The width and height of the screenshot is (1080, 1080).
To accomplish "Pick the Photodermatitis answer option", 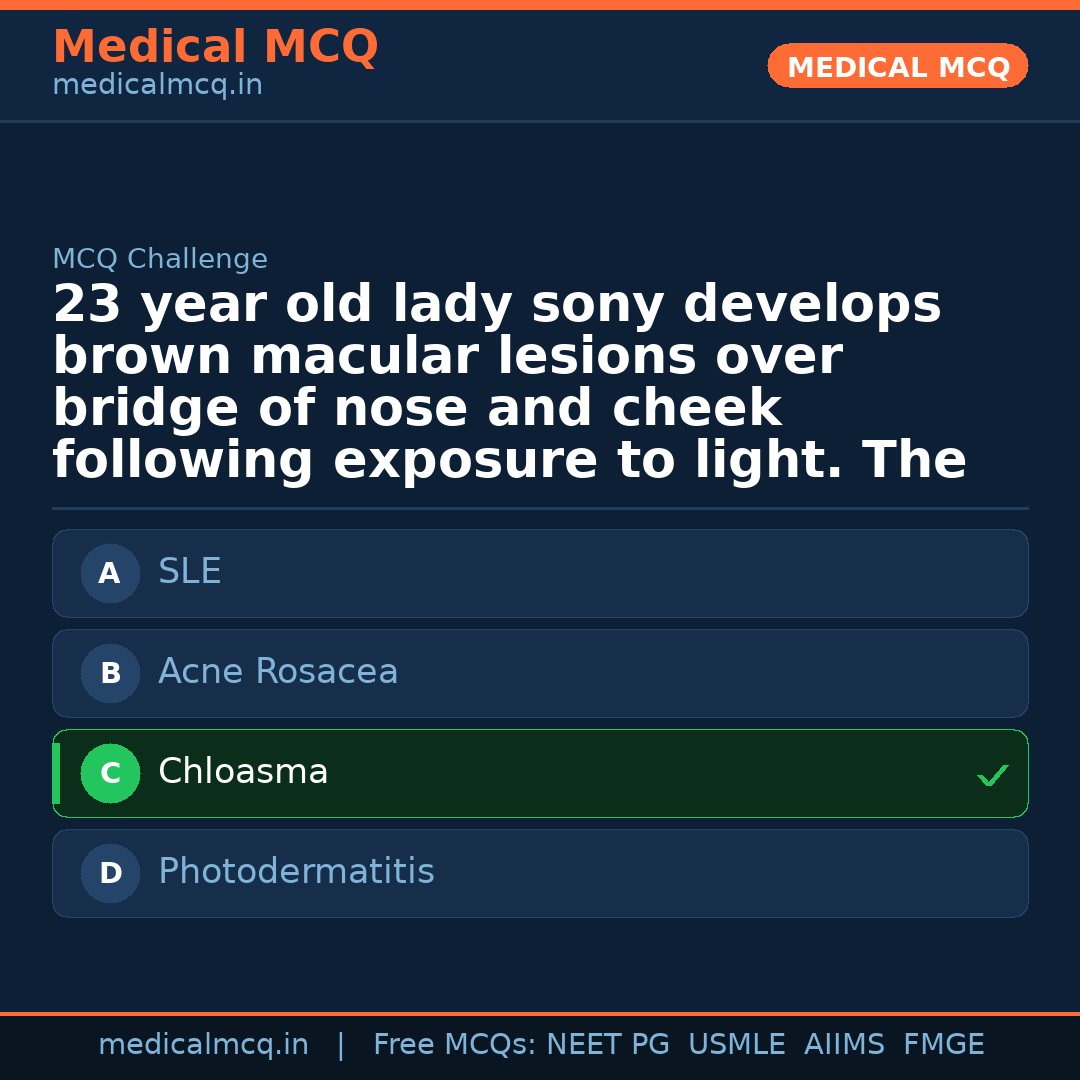I will [x=540, y=873].
